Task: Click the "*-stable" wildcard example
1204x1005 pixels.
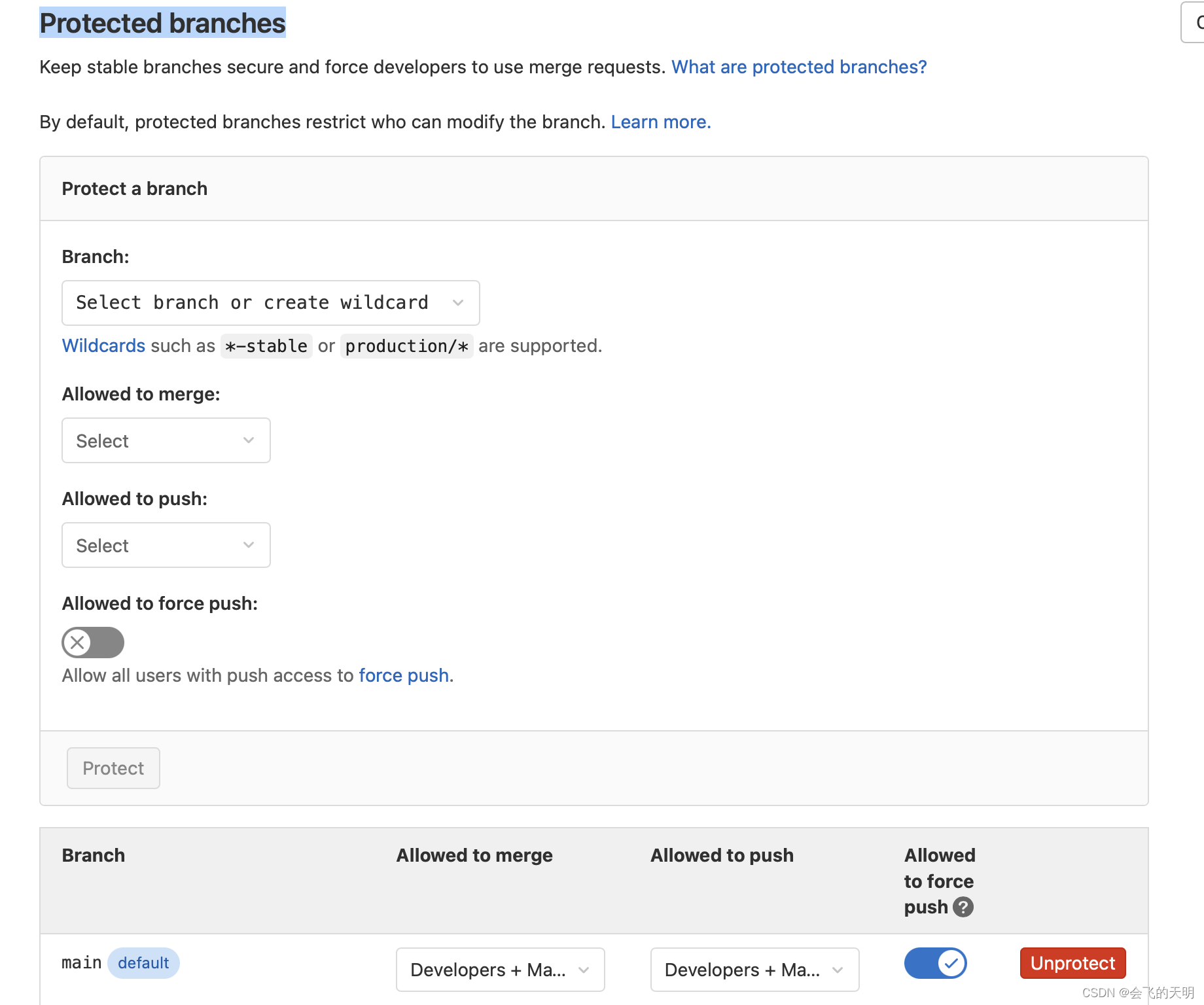Action: 266,345
